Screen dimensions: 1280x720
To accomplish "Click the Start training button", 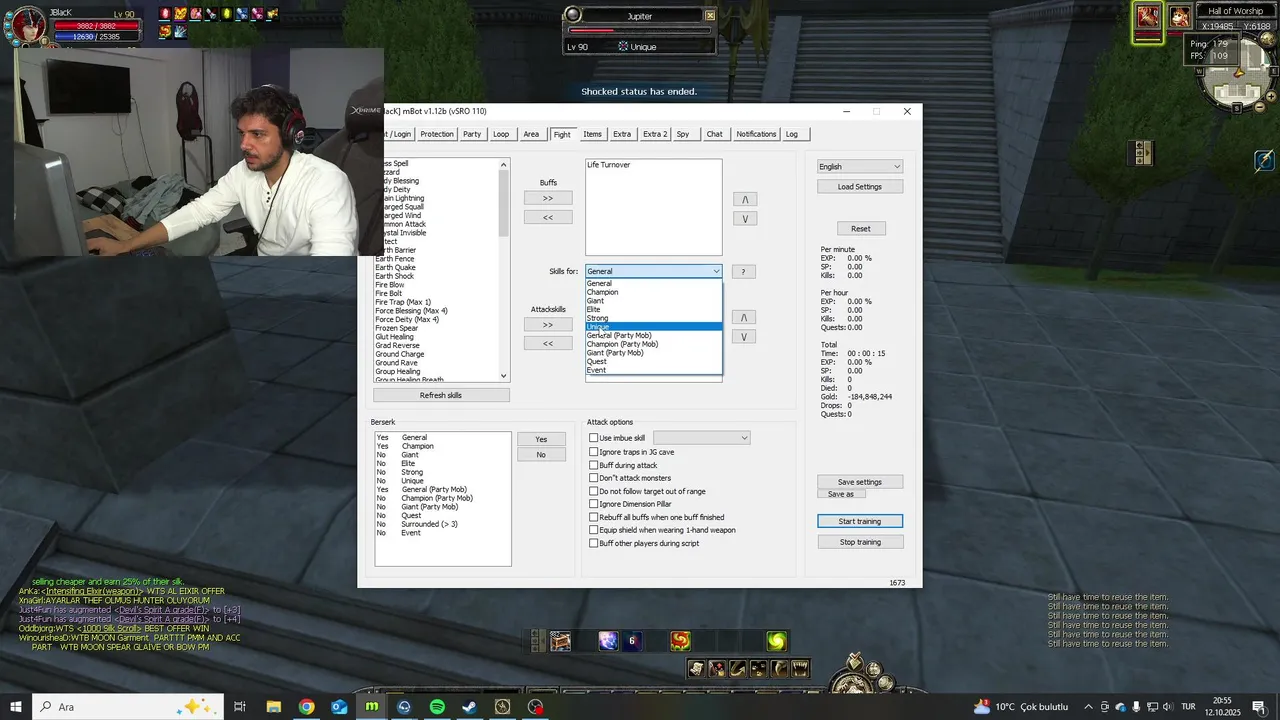I will click(860, 521).
